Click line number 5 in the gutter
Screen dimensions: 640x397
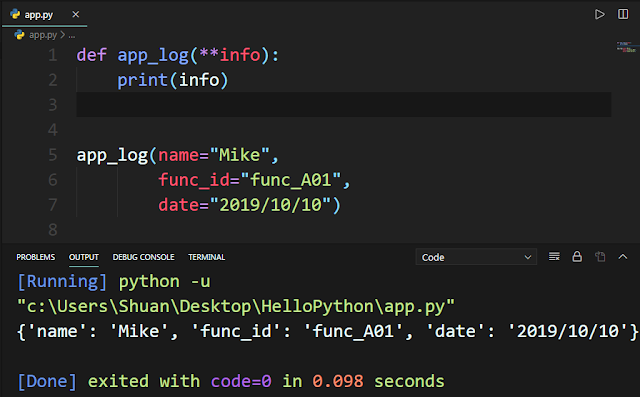[x=53, y=155]
